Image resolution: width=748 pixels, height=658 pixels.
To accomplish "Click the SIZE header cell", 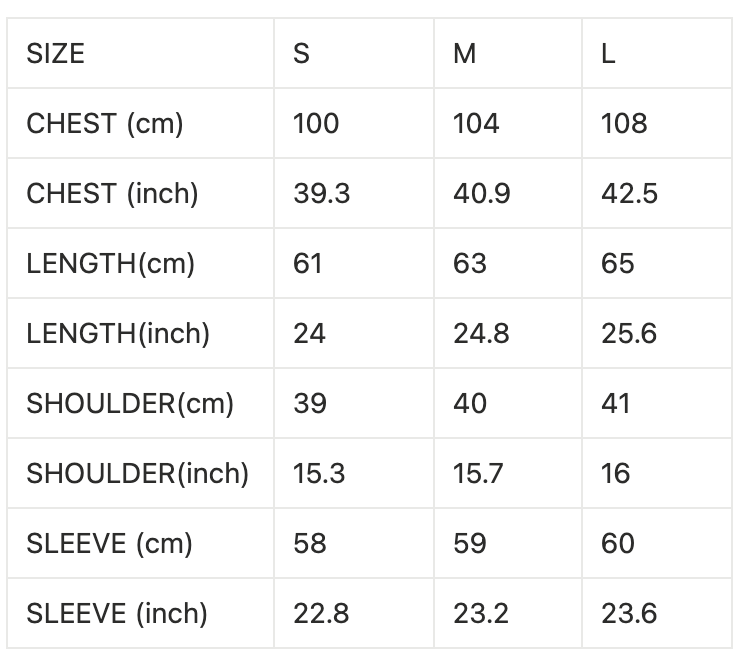I will pyautogui.click(x=56, y=53).
